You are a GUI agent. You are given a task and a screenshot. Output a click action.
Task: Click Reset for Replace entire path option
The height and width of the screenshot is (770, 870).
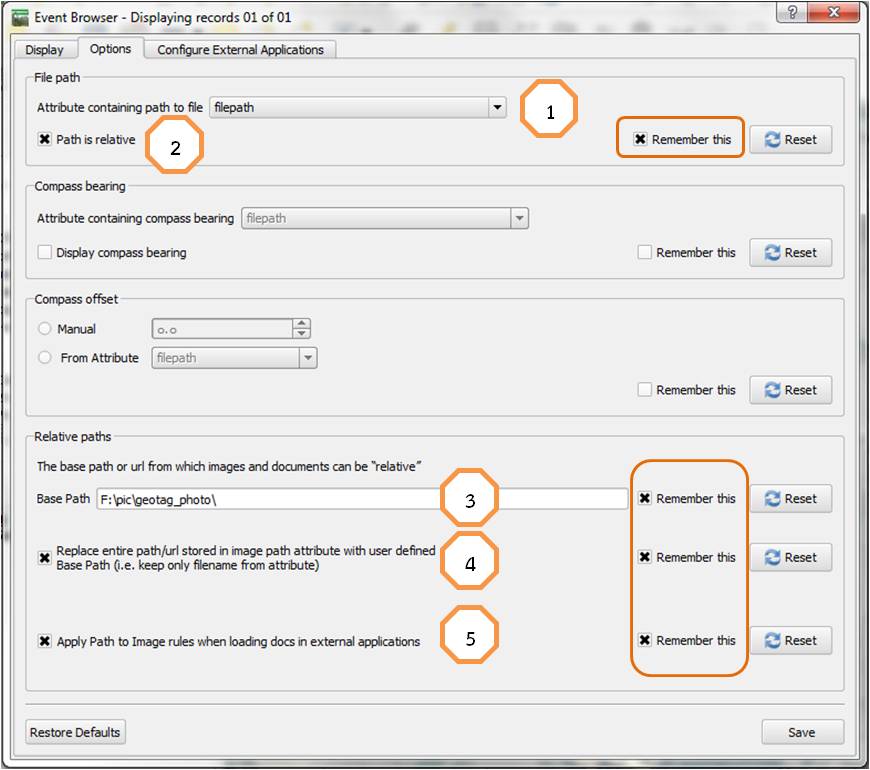click(x=791, y=557)
